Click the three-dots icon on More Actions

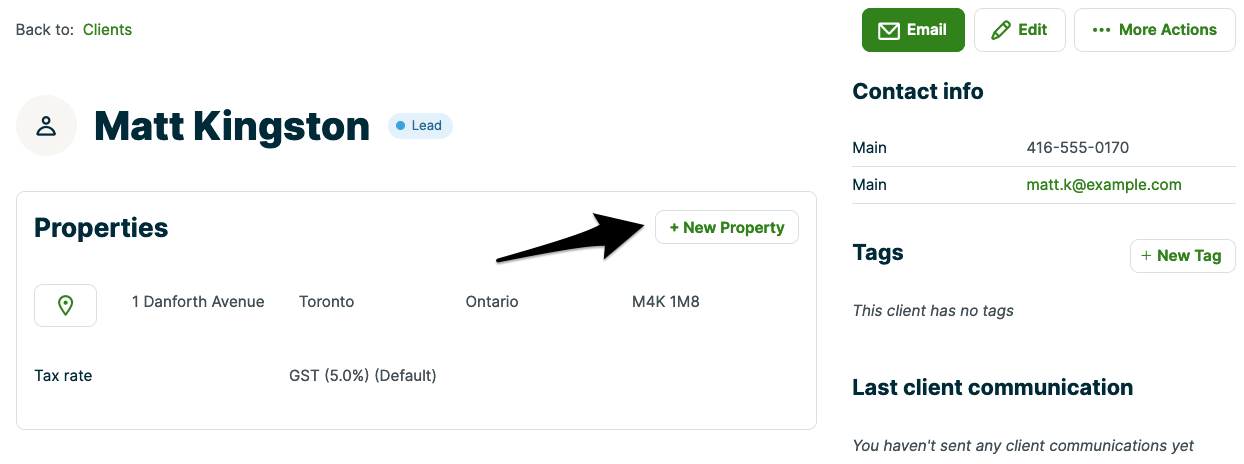click(x=1102, y=30)
